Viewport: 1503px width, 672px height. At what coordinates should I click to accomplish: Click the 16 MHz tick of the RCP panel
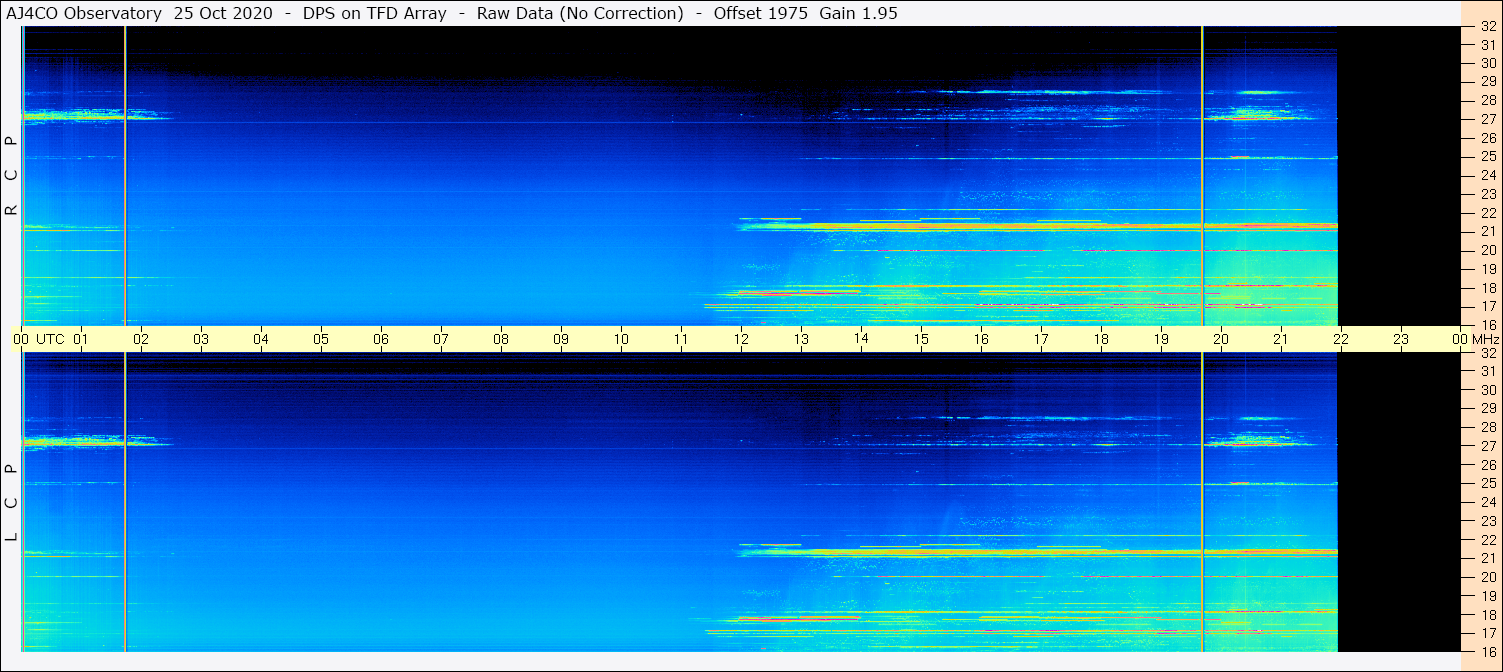pyautogui.click(x=1487, y=324)
